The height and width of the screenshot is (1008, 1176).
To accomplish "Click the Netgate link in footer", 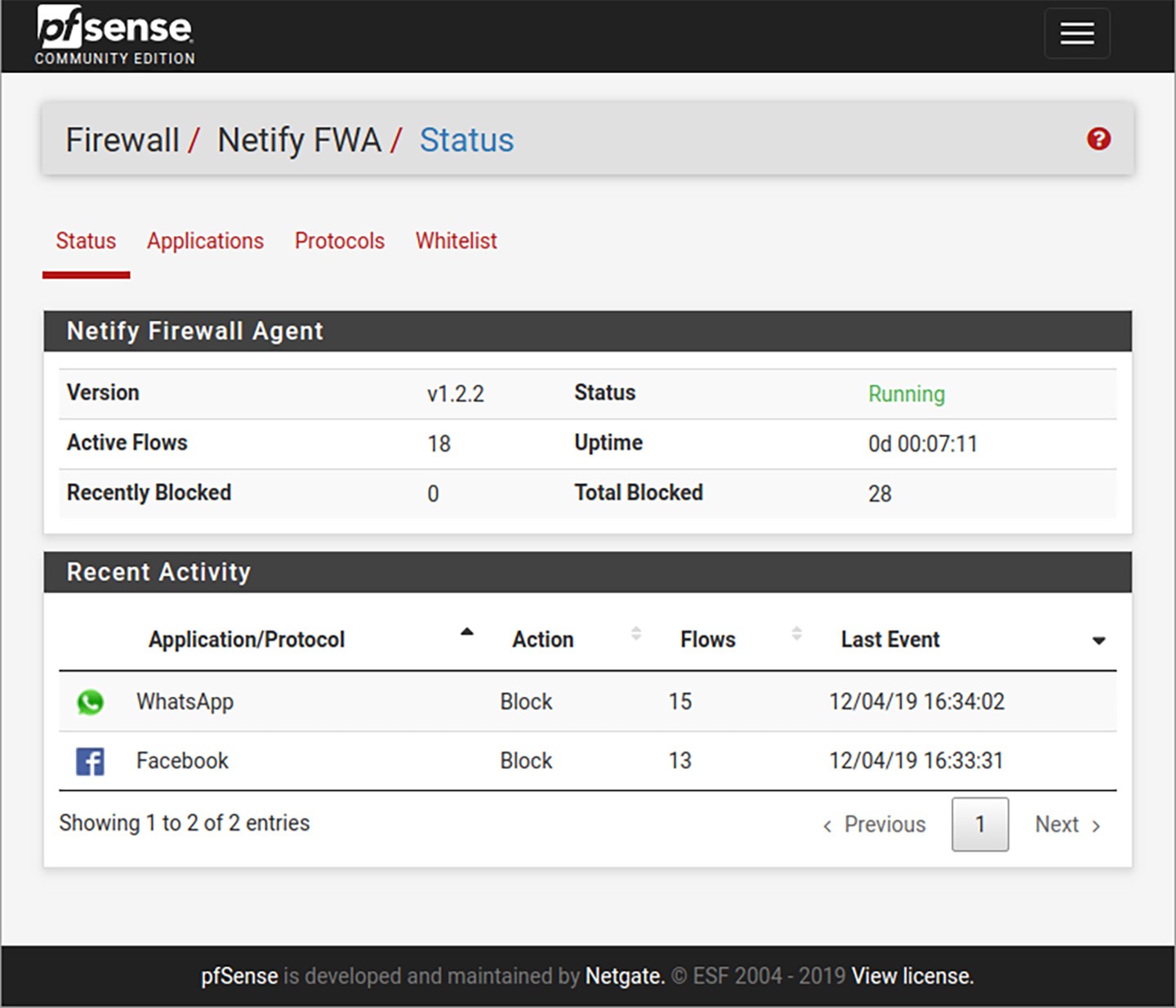I will click(624, 976).
